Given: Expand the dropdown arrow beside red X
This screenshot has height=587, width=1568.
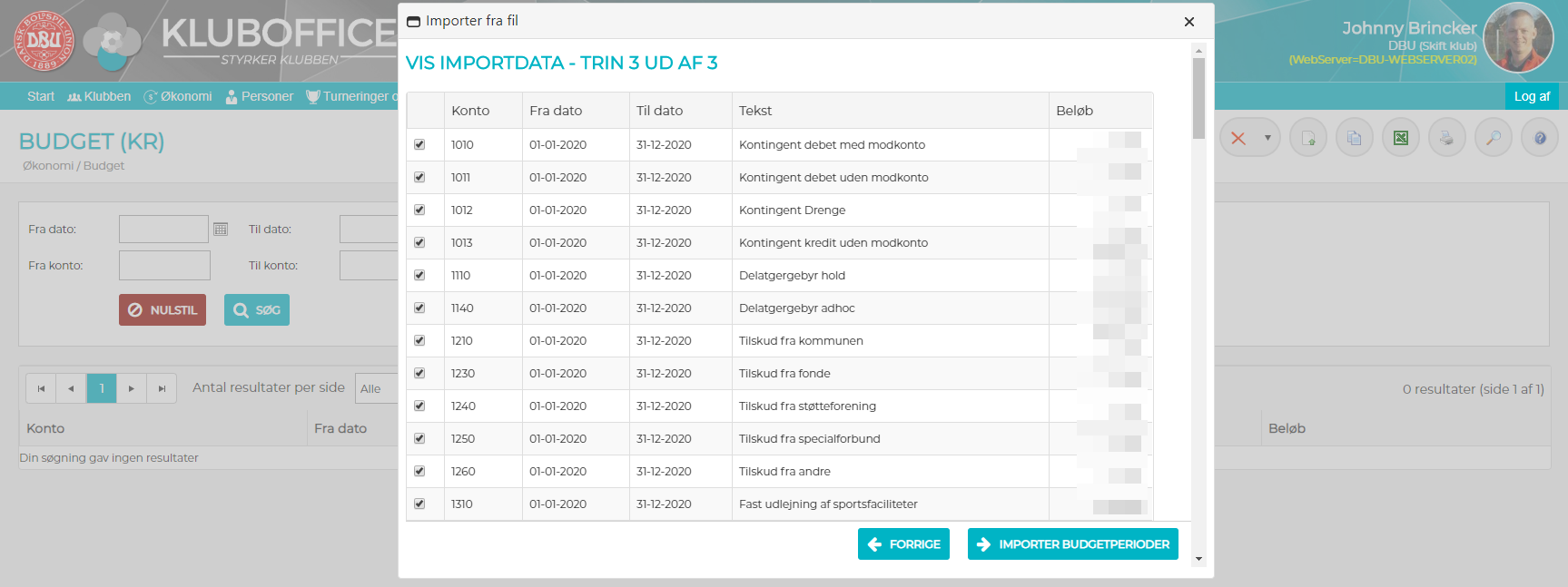Looking at the screenshot, I should [x=1267, y=138].
